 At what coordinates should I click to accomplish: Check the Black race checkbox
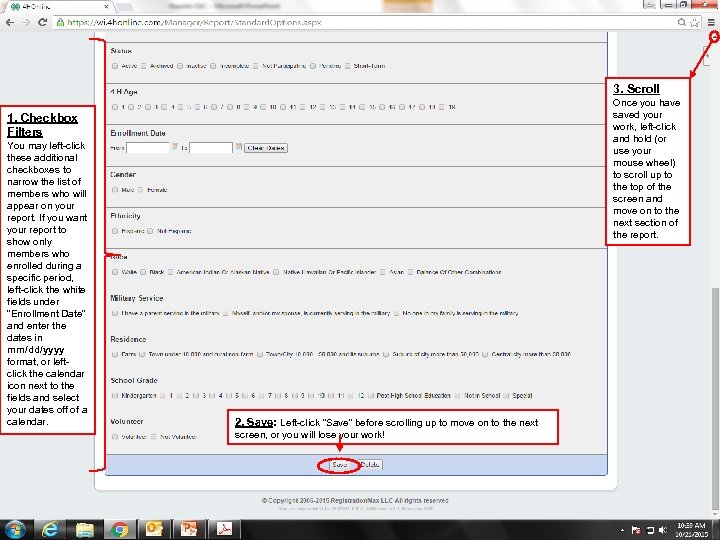(143, 272)
